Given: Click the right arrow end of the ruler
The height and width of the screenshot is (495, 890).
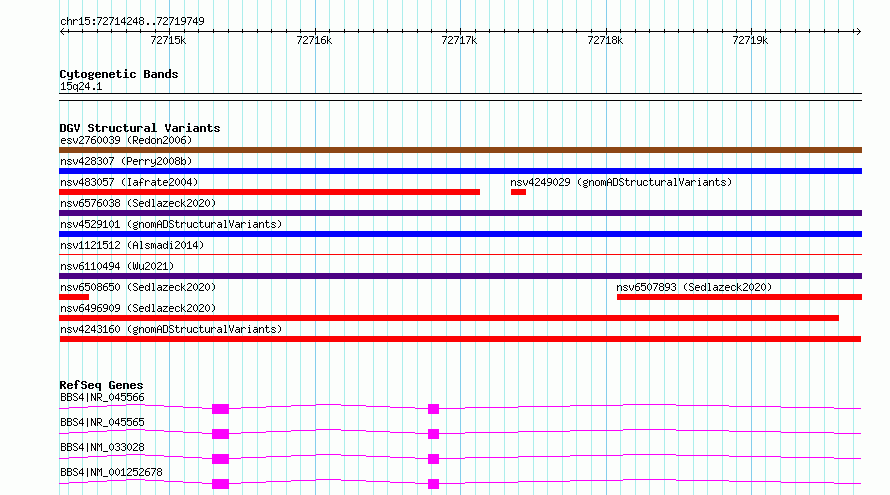Looking at the screenshot, I should pyautogui.click(x=858, y=31).
